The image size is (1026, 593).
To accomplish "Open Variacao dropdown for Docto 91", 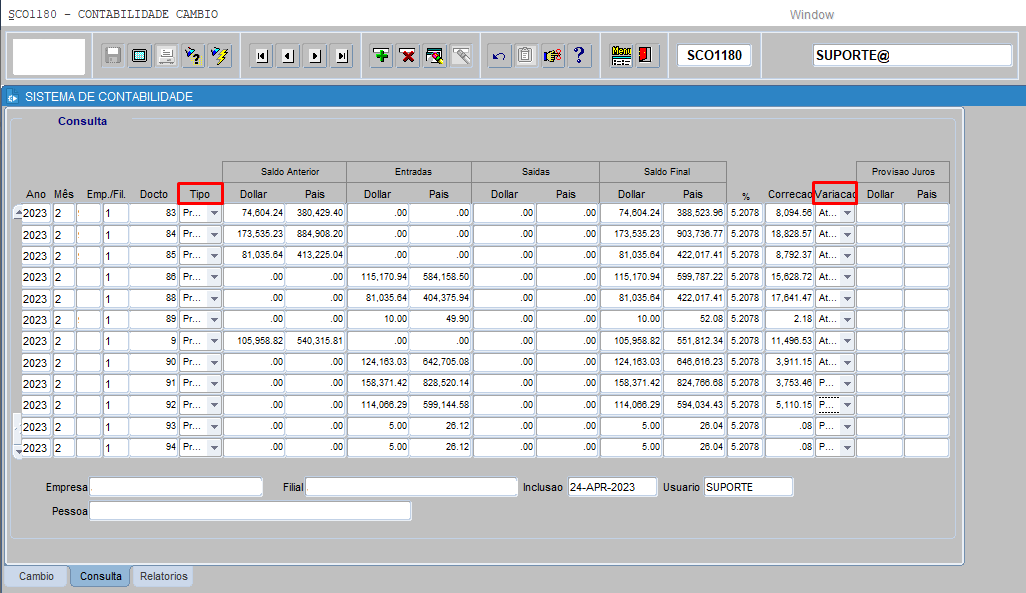I will 847,384.
